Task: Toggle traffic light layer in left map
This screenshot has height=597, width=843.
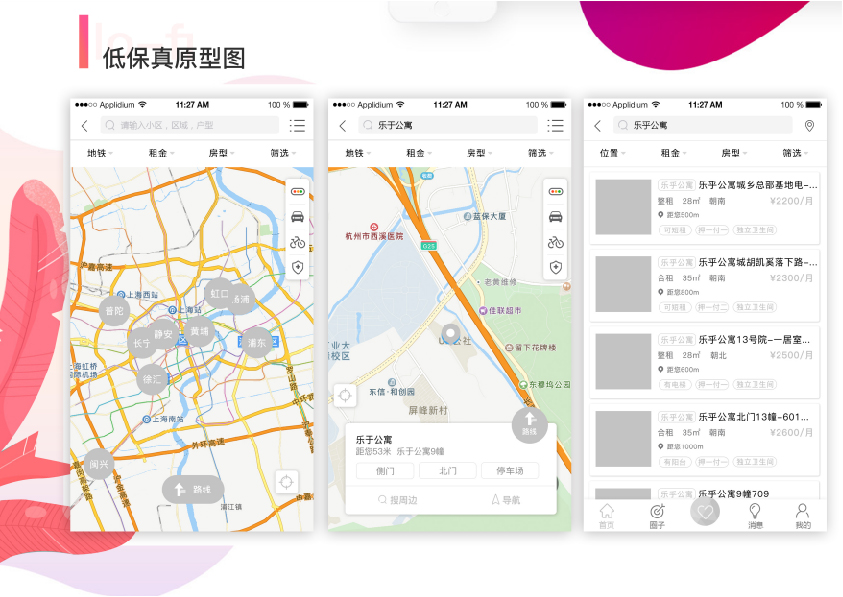Action: pyautogui.click(x=297, y=191)
